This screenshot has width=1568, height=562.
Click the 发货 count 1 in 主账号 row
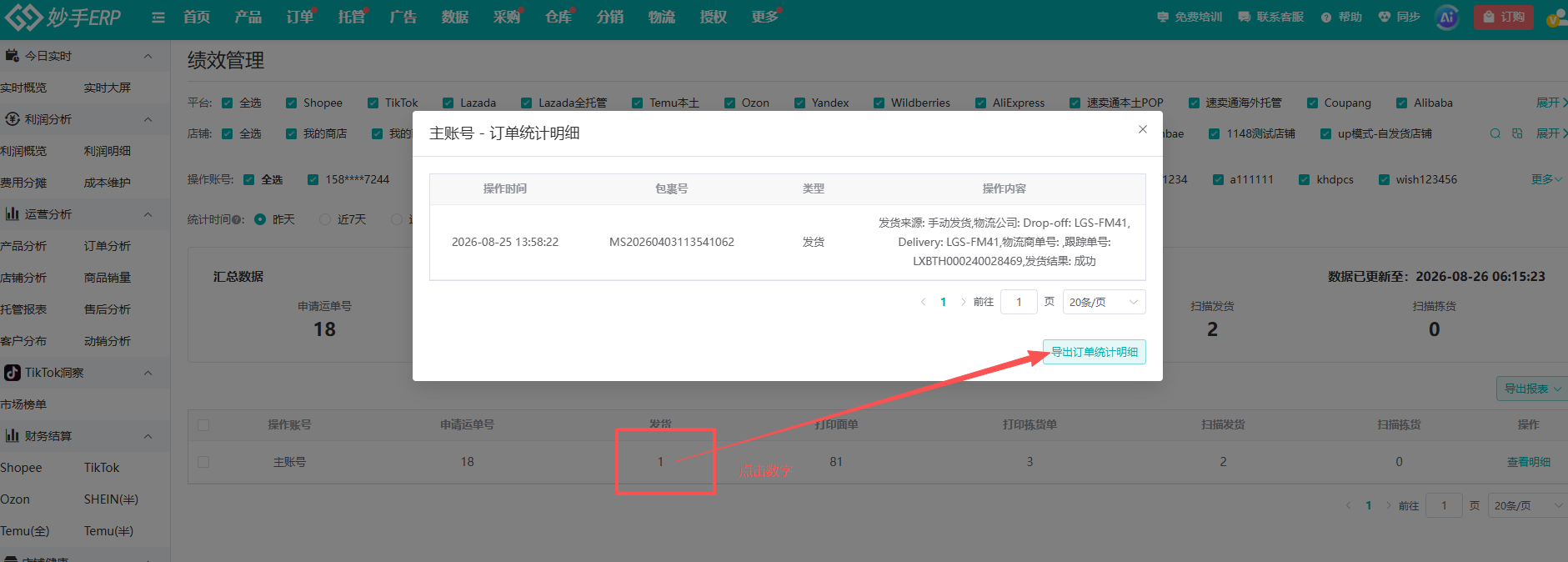click(660, 462)
